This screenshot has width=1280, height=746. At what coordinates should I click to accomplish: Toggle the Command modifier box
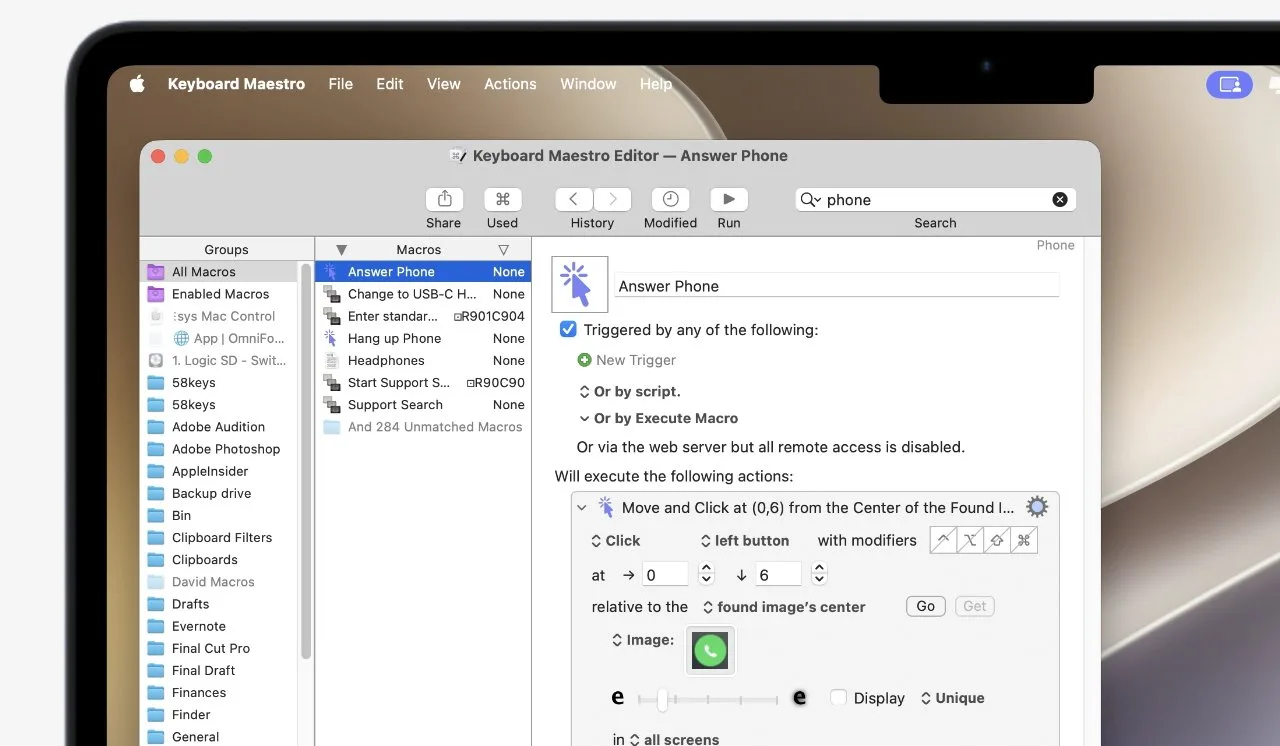[1024, 540]
